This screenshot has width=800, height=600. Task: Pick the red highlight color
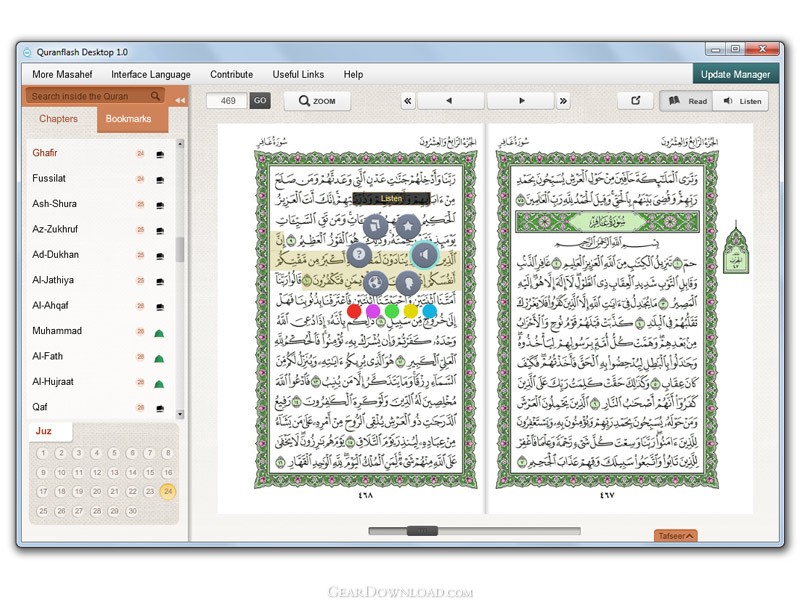point(354,310)
